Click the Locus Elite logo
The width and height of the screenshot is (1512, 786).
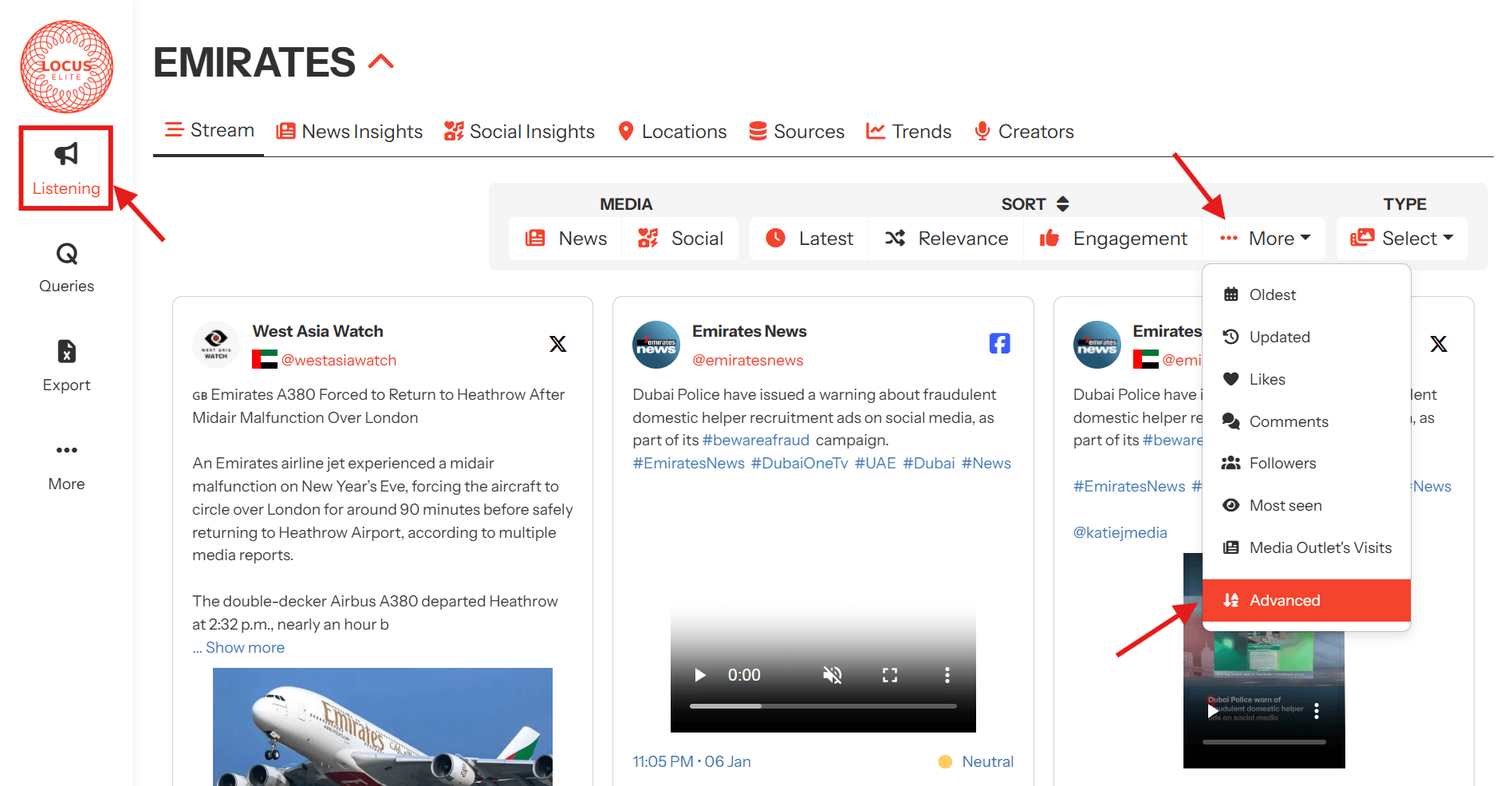(66, 67)
